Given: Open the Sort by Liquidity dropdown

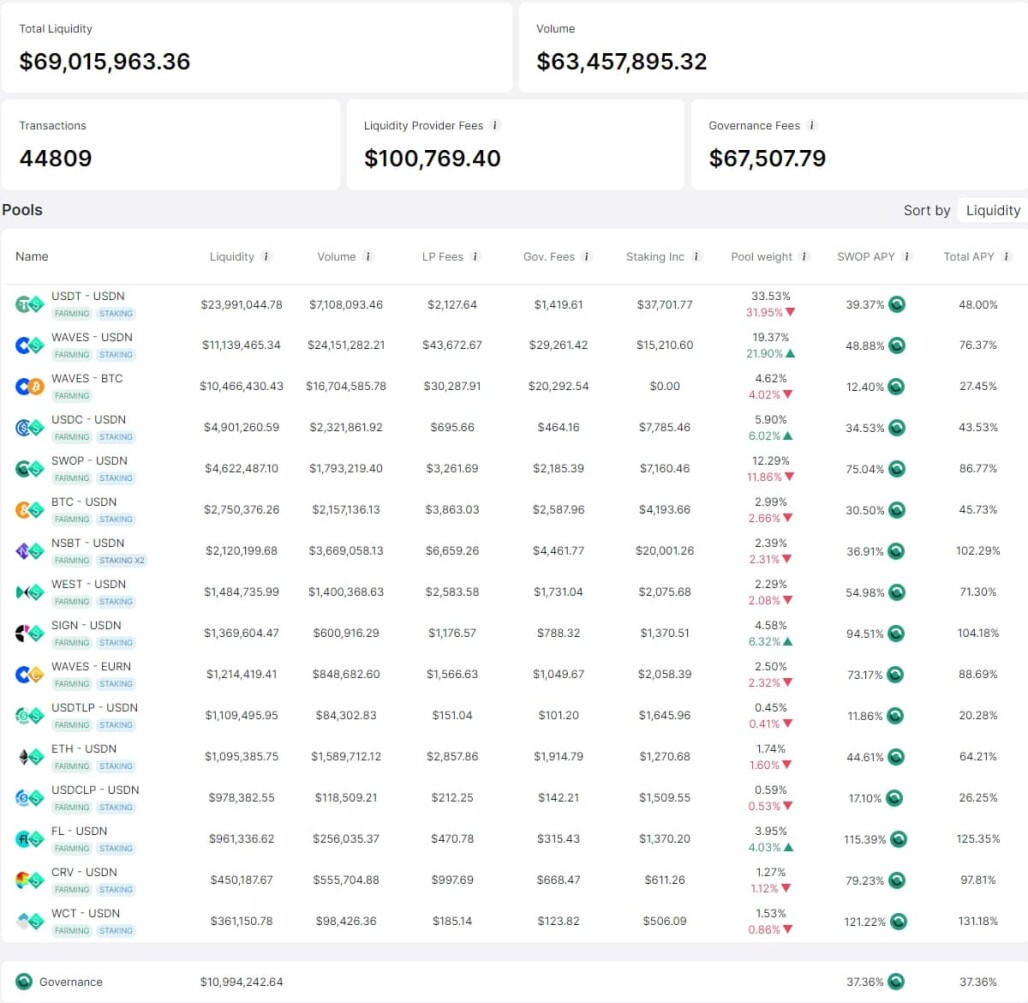Looking at the screenshot, I should (x=993, y=210).
